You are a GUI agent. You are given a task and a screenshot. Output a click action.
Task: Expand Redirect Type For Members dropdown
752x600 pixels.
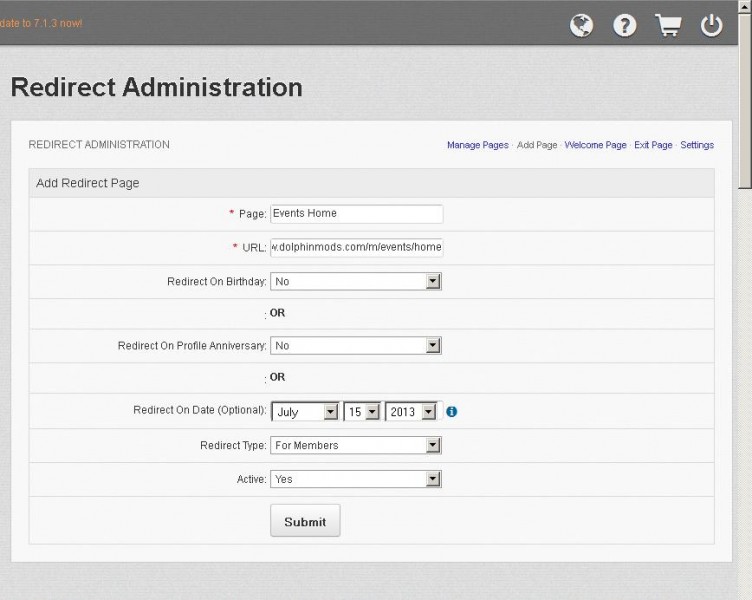[356, 446]
